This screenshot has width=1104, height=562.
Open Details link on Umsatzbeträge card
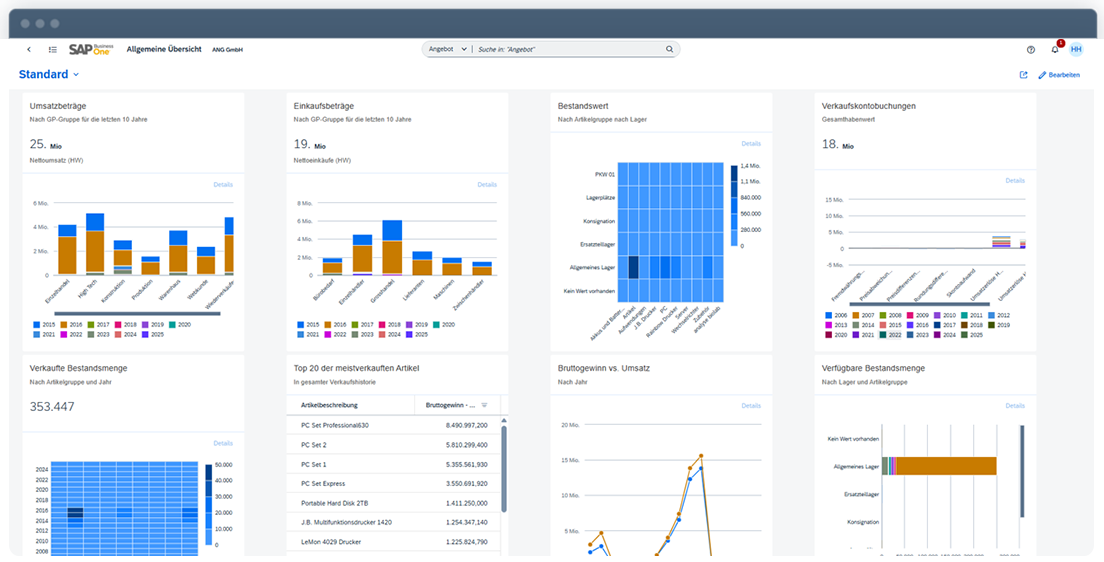222,185
